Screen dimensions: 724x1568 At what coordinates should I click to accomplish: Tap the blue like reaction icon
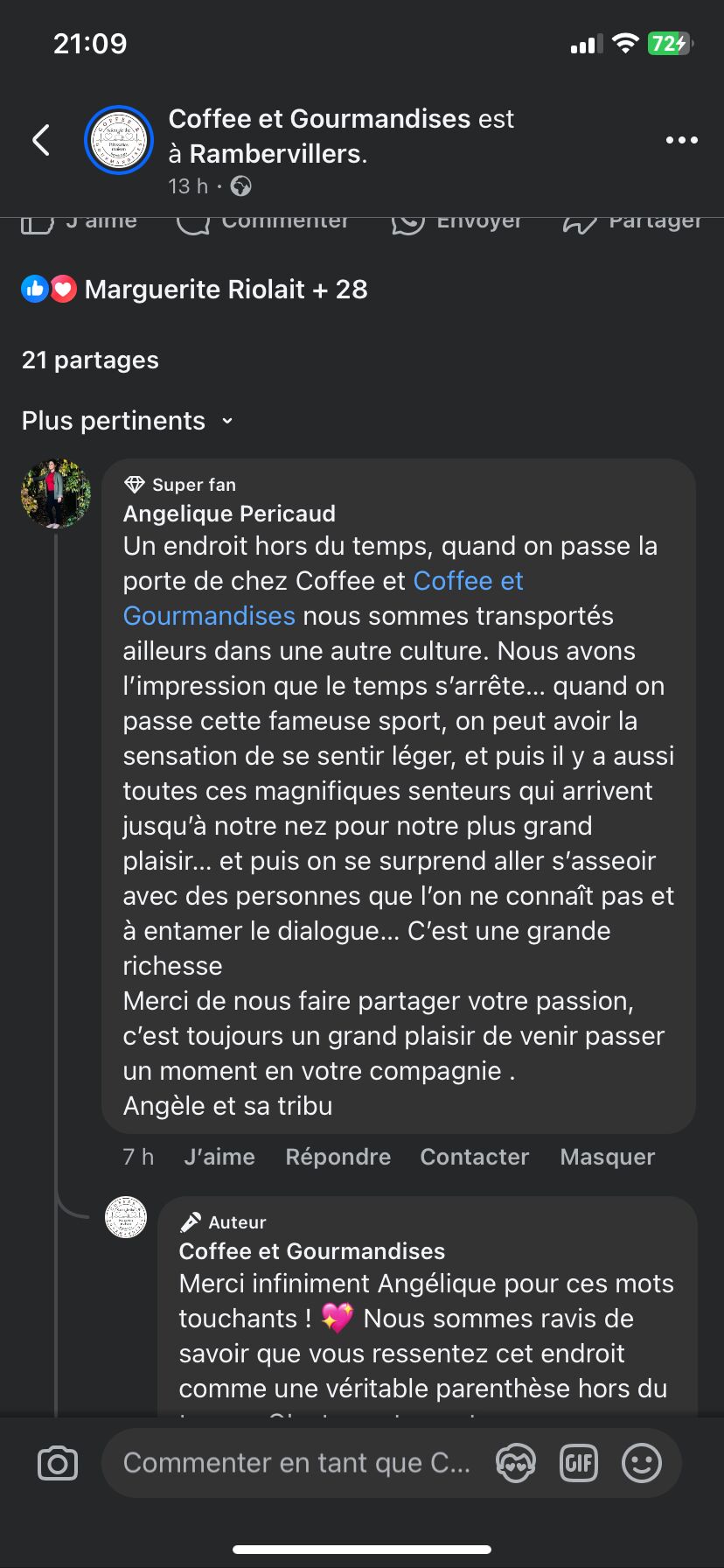pyautogui.click(x=34, y=290)
